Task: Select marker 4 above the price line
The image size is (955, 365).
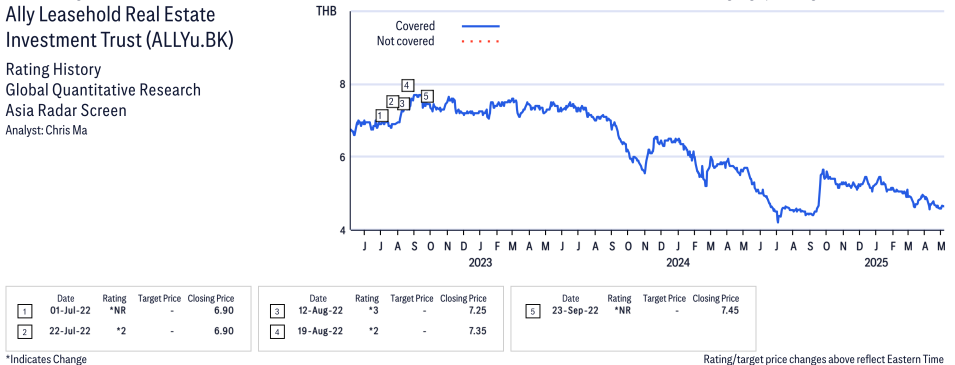Action: (x=407, y=85)
